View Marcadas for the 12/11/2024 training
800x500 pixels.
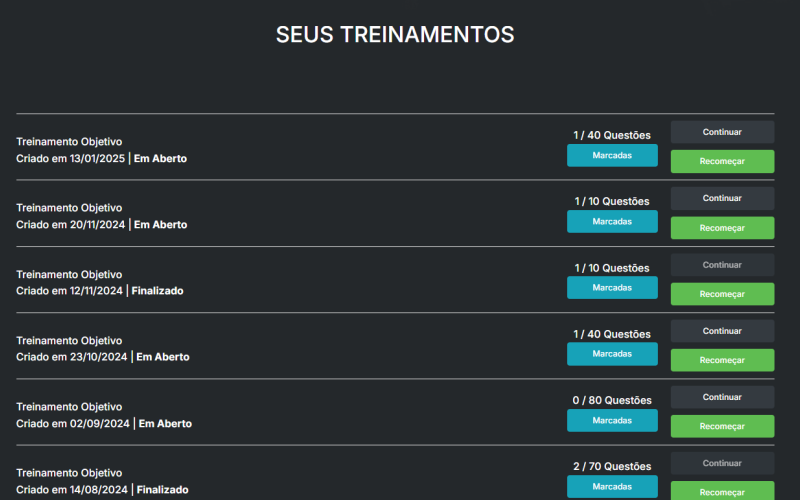612,287
